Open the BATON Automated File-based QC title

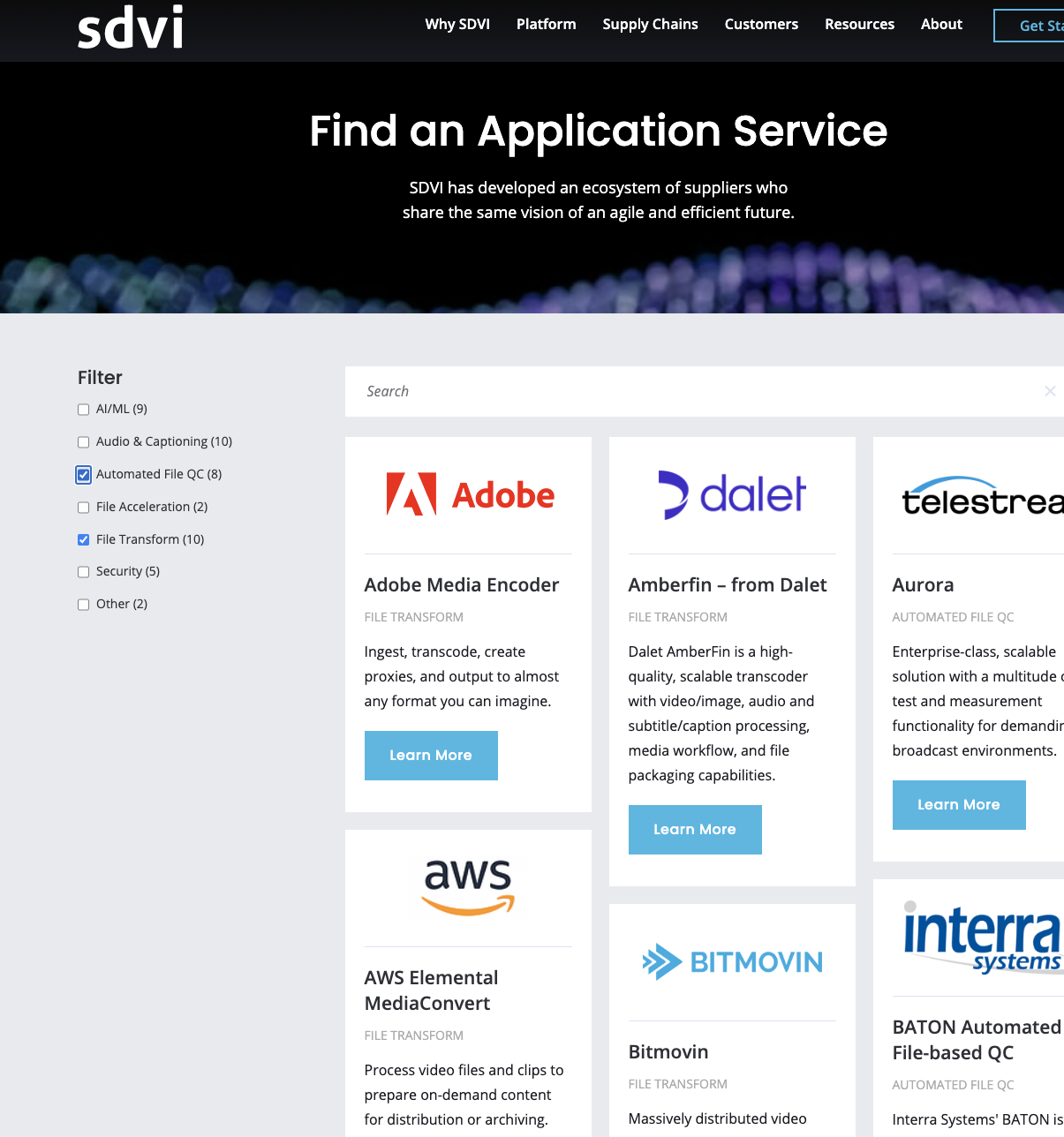pyautogui.click(x=977, y=1040)
